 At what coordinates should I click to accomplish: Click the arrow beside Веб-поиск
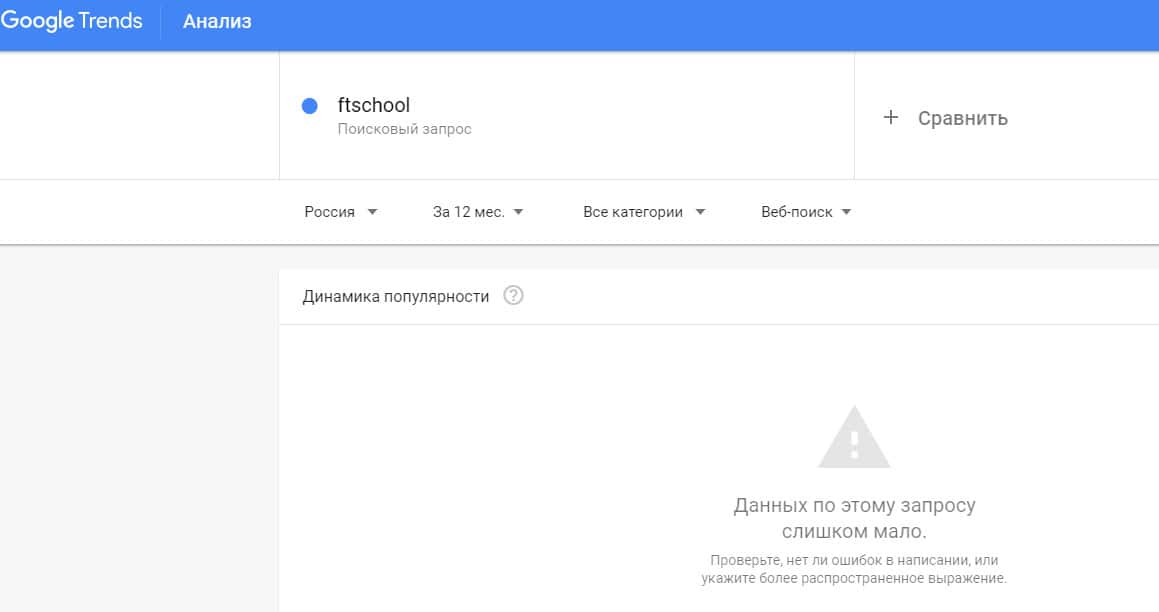tap(846, 212)
